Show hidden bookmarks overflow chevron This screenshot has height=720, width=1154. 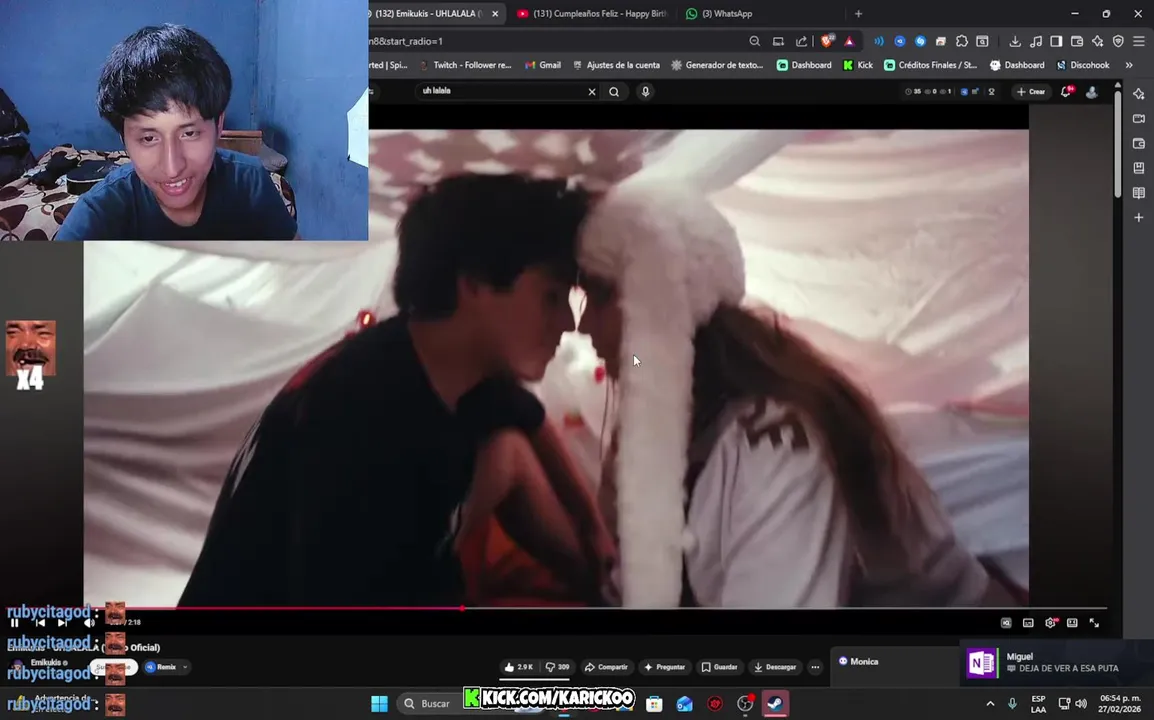point(1129,65)
